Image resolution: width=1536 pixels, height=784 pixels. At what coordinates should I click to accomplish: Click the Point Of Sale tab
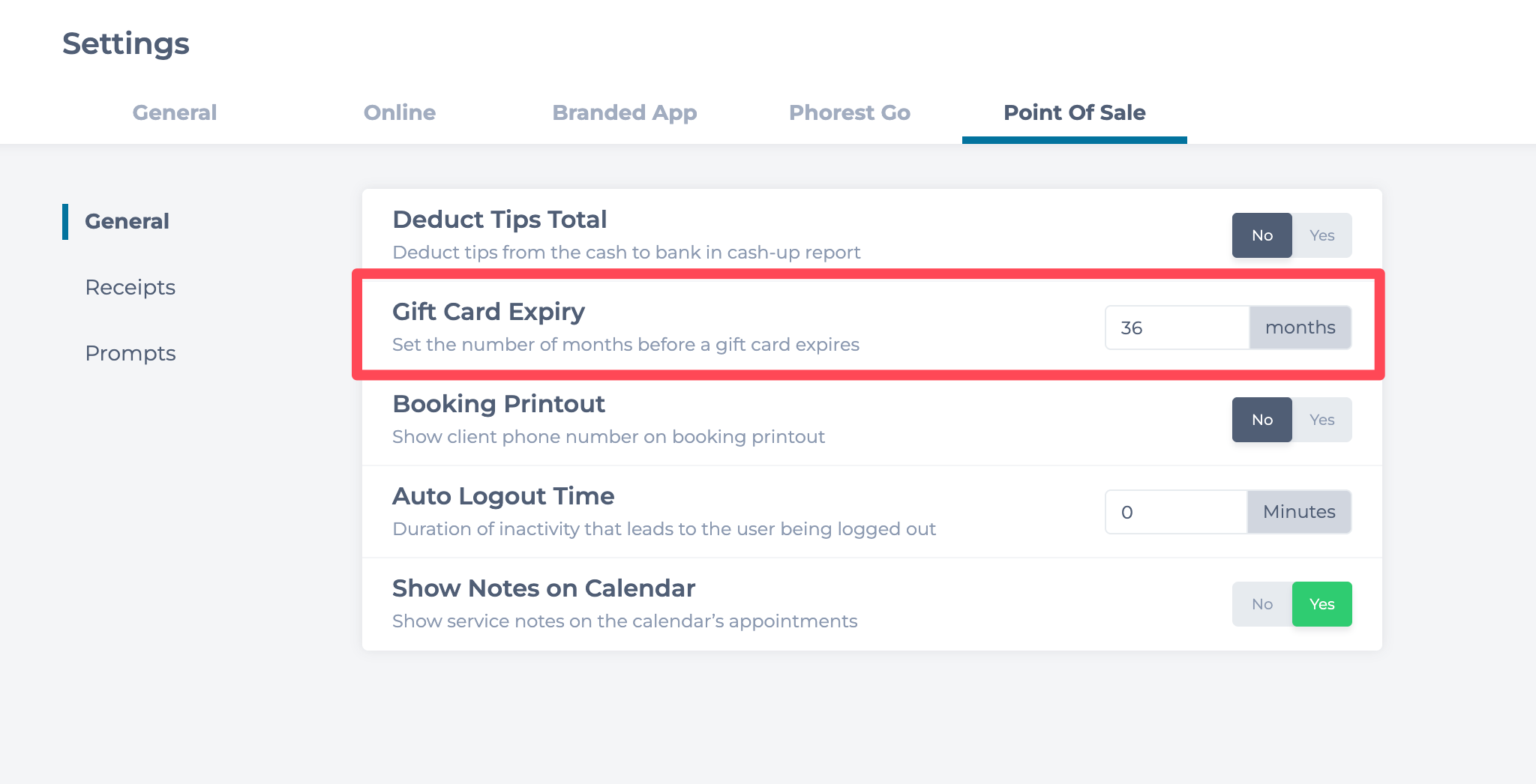point(1074,112)
